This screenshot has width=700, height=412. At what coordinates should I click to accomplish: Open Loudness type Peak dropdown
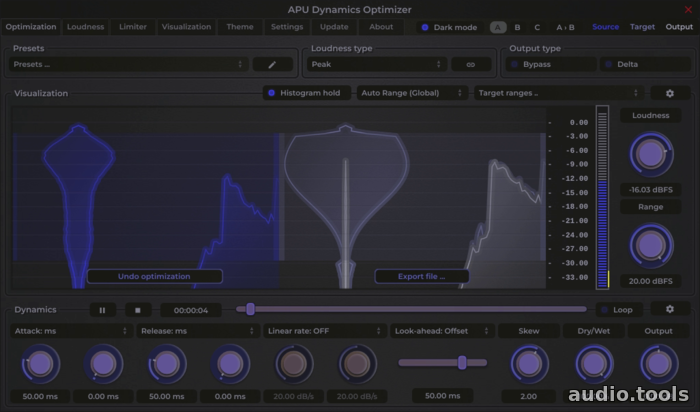pos(376,64)
